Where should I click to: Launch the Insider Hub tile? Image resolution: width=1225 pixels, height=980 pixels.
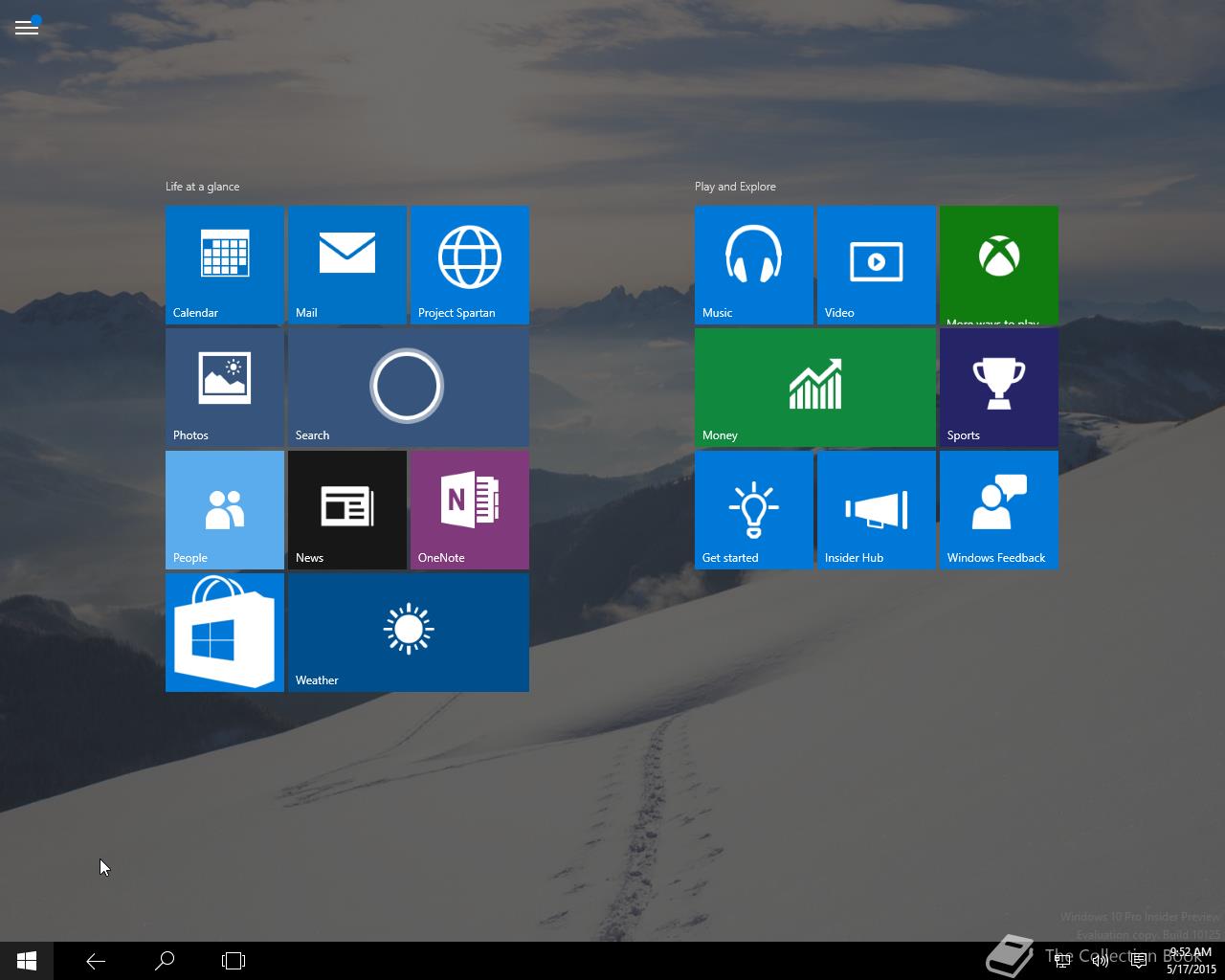pos(877,510)
